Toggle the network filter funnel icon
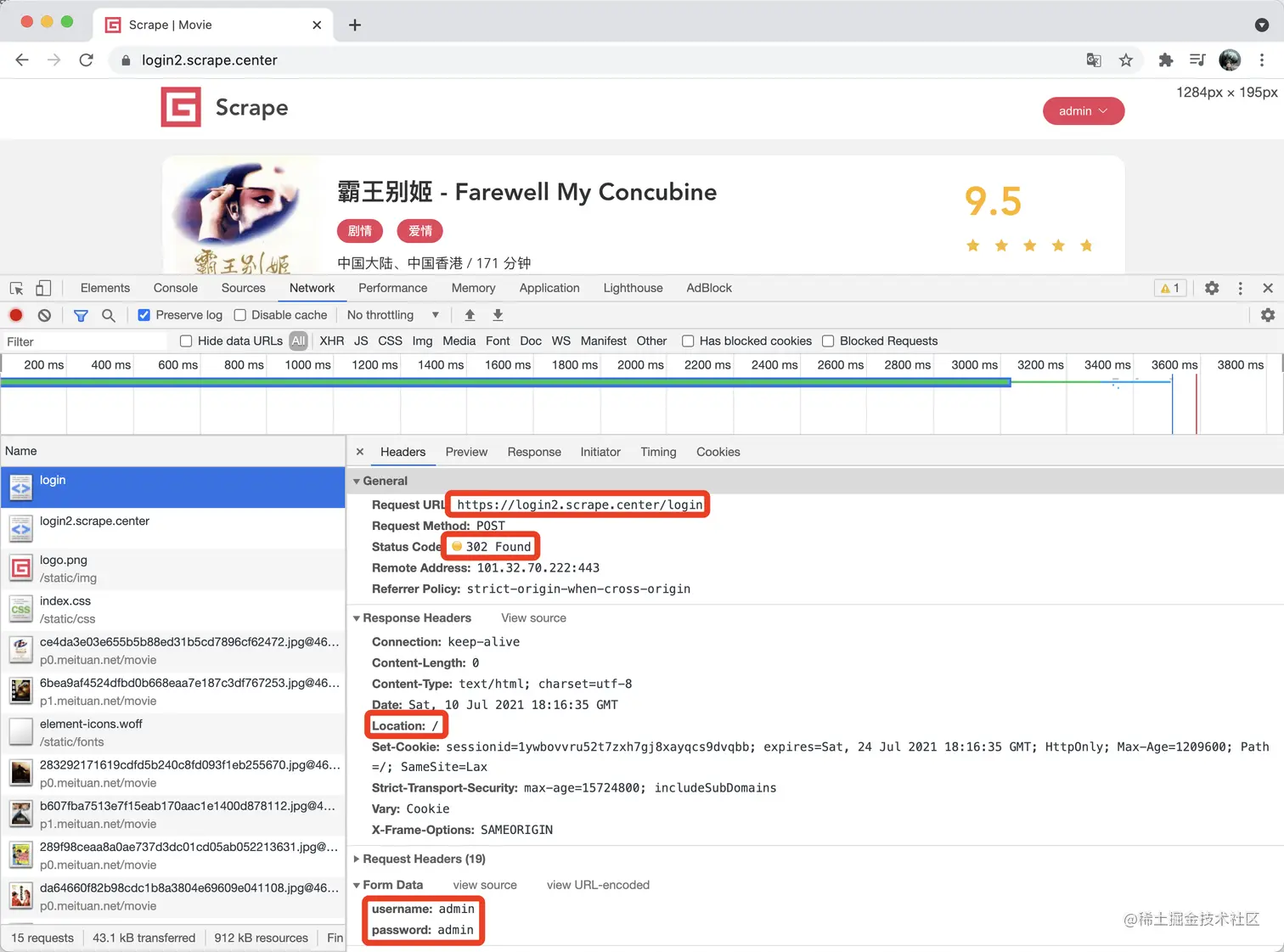Viewport: 1284px width, 952px height. point(81,315)
